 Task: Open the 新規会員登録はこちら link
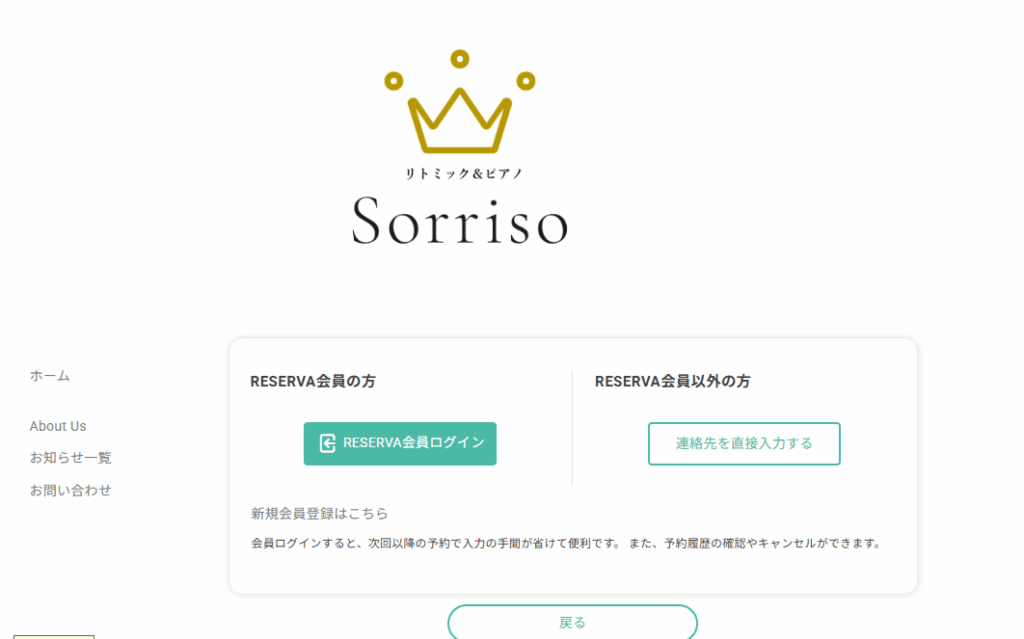(x=319, y=514)
